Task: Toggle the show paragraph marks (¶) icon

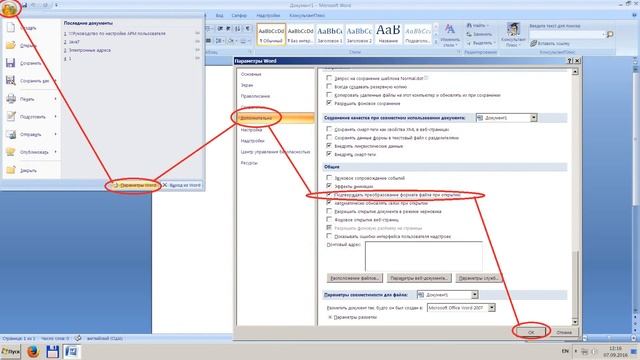Action: click(247, 29)
